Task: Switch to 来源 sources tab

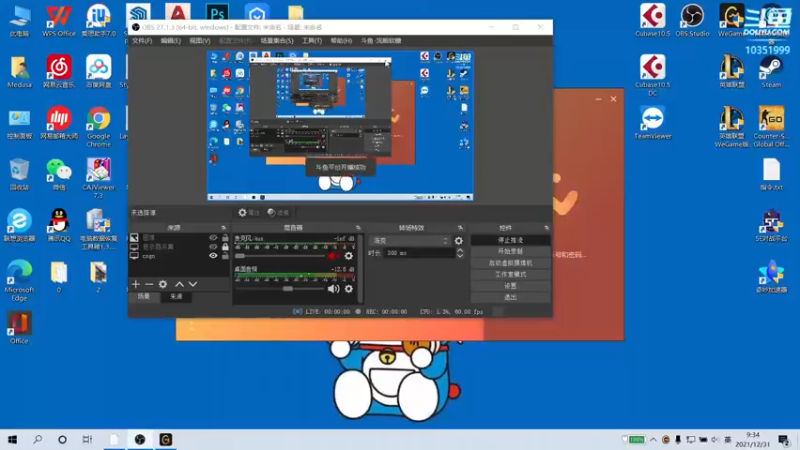Action: tap(176, 296)
